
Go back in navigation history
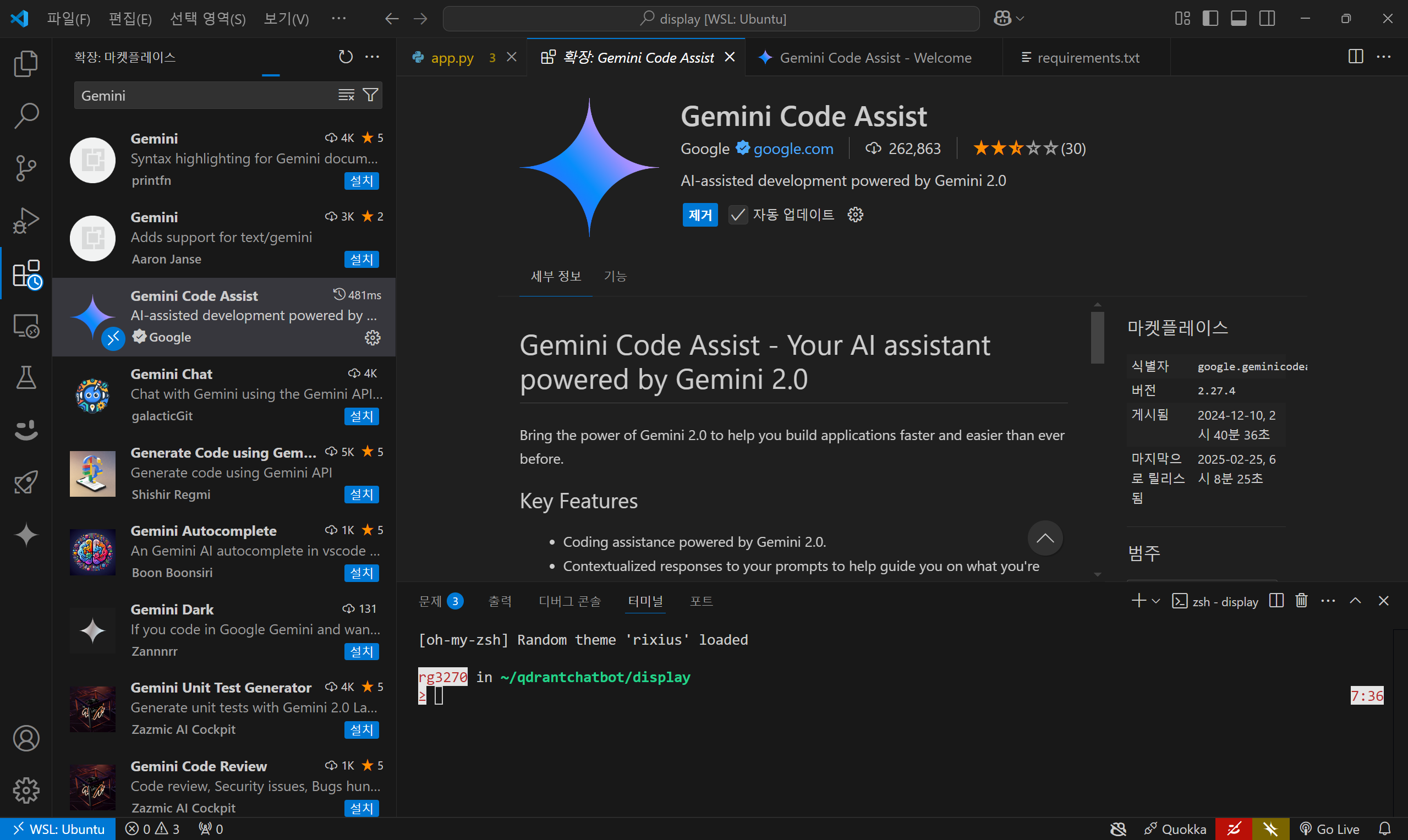click(392, 19)
